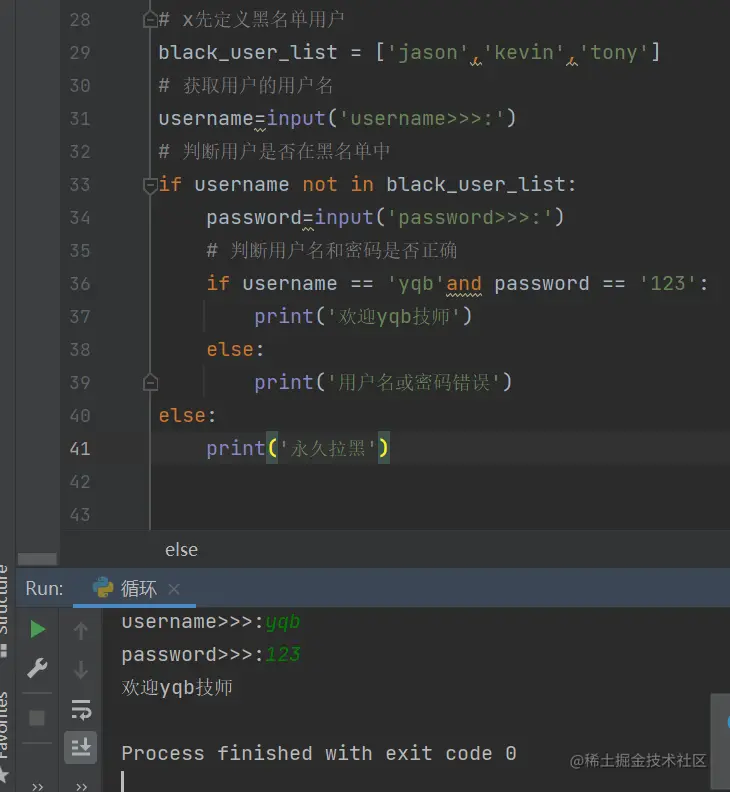
Task: Click the favorites star icon
Action: 4,775
